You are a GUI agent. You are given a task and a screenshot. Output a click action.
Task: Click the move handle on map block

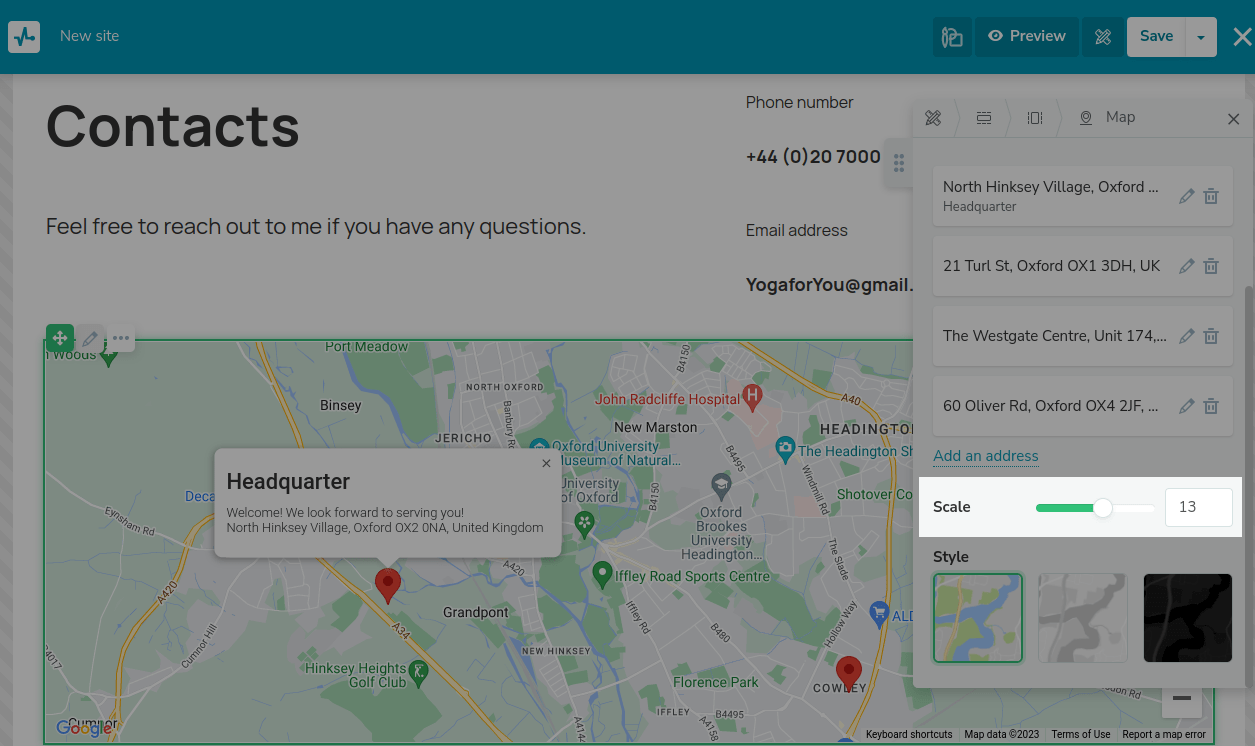pos(60,338)
